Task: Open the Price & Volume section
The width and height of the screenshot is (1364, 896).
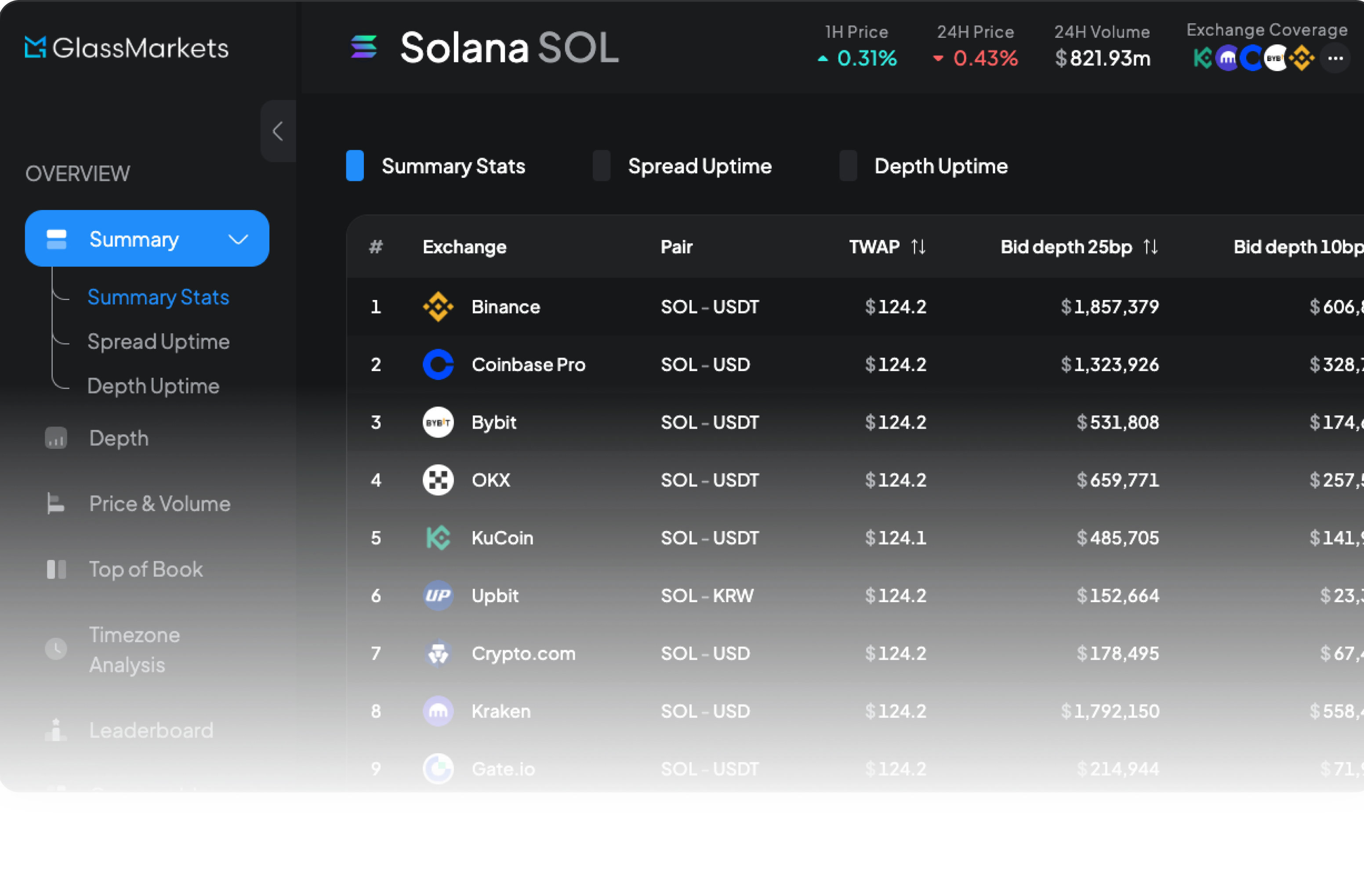Action: [160, 504]
